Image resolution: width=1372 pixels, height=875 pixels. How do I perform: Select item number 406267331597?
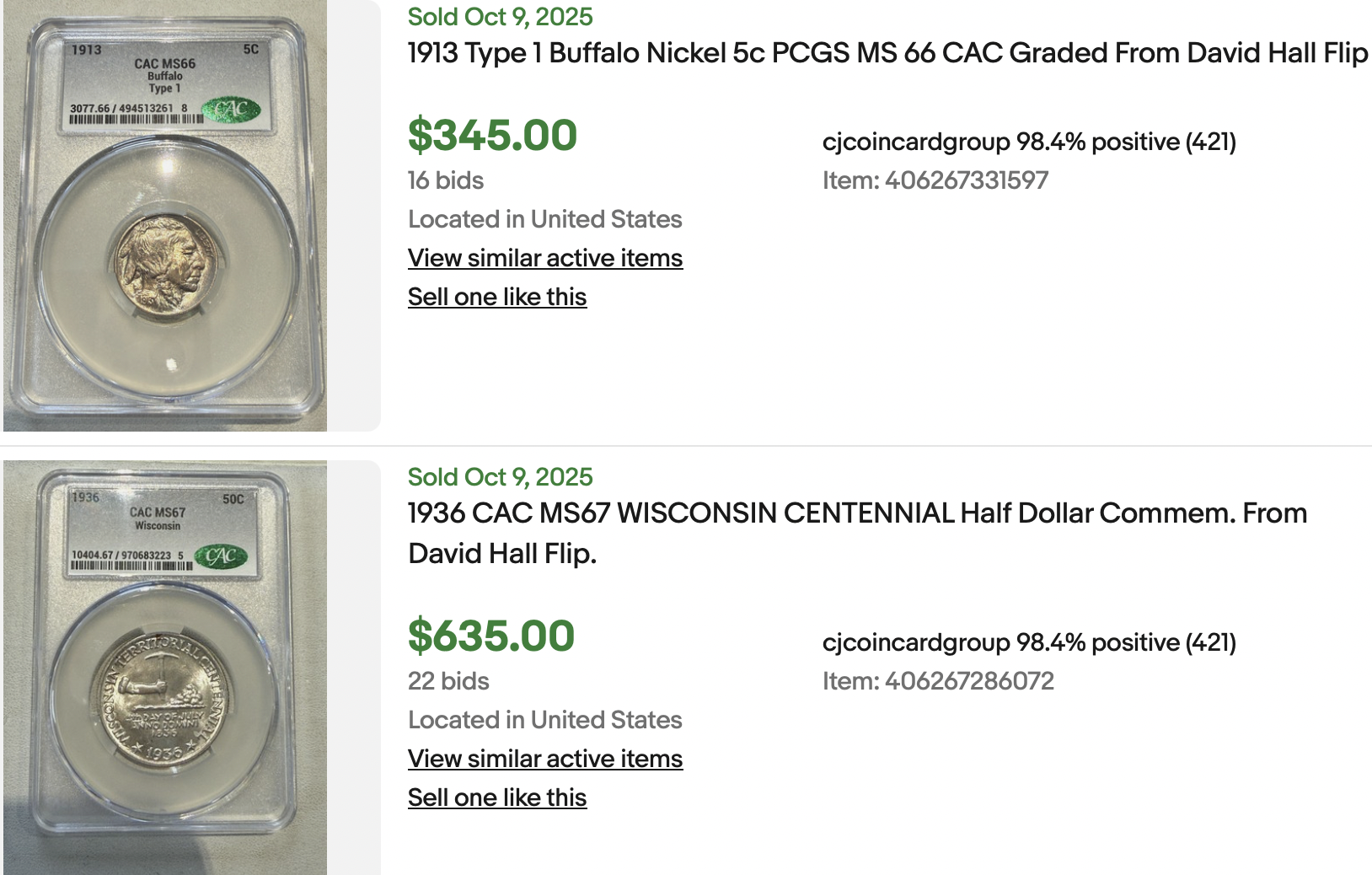(966, 180)
